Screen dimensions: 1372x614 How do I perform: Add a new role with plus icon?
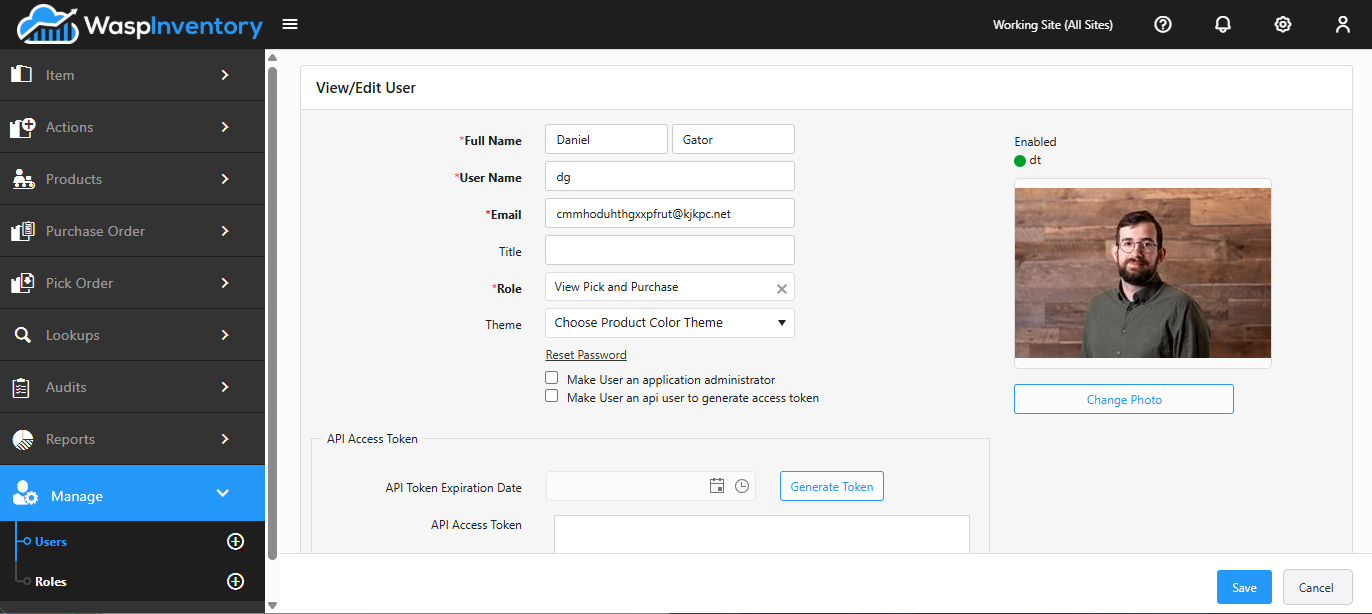pyautogui.click(x=236, y=581)
